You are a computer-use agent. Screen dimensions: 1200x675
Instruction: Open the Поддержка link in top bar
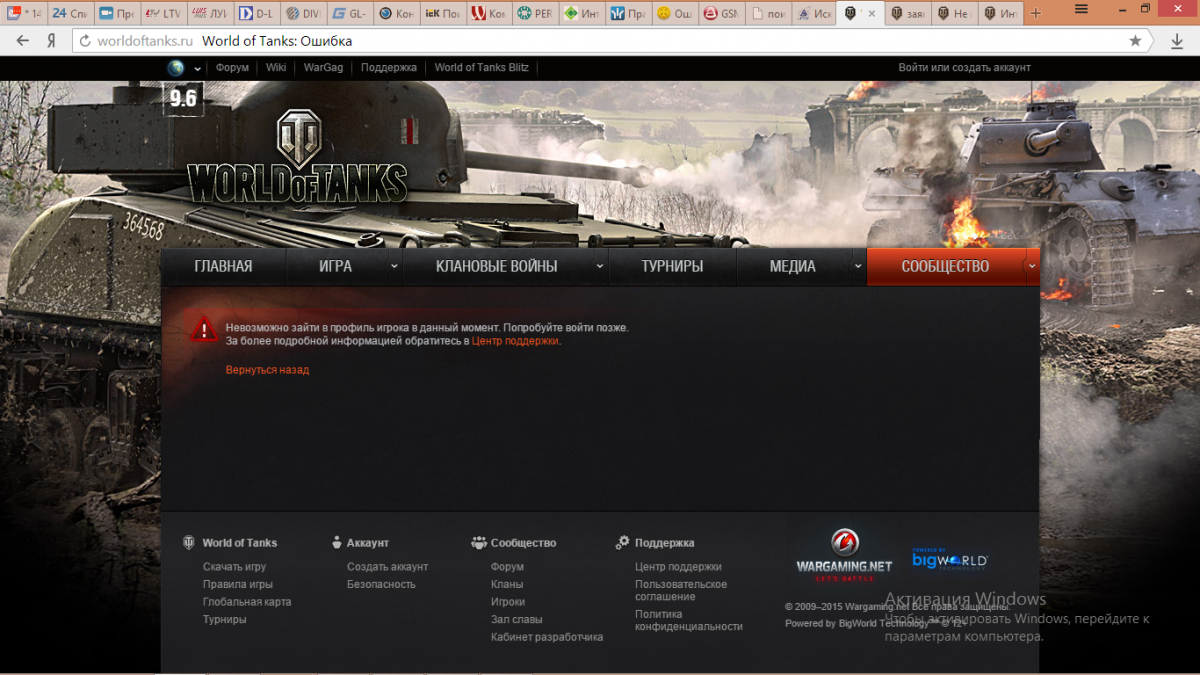pos(389,68)
